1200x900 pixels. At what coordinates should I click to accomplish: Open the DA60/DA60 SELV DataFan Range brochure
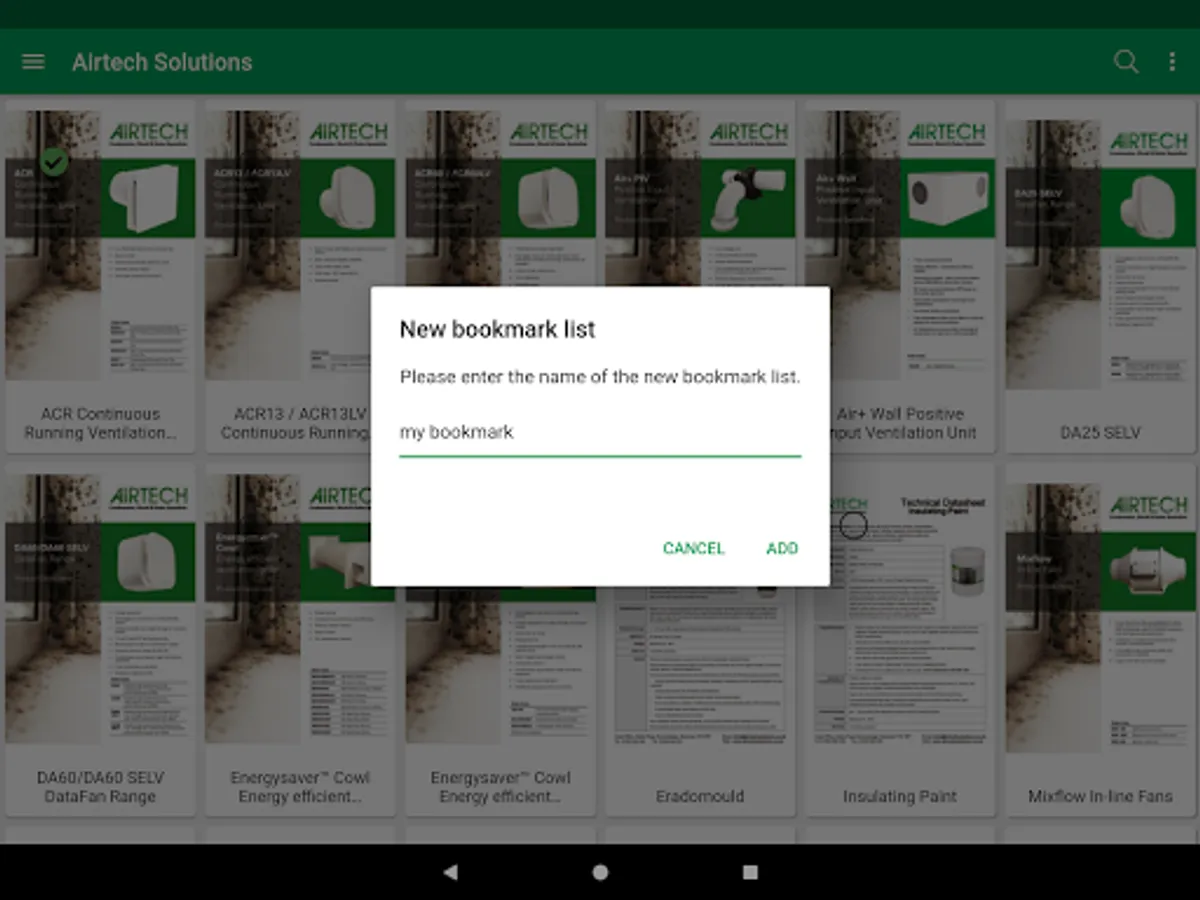100,640
